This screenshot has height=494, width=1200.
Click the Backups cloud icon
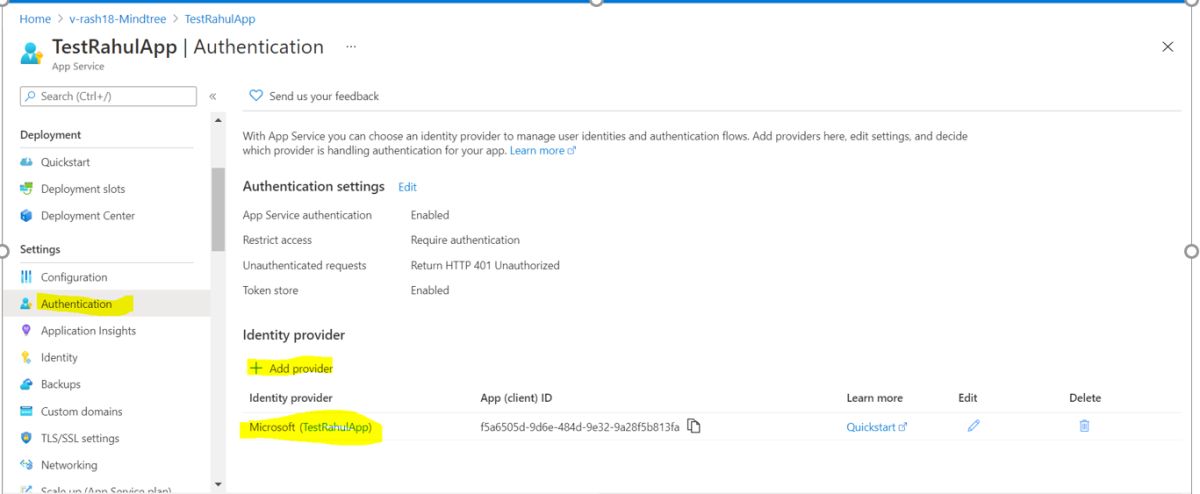(x=27, y=384)
